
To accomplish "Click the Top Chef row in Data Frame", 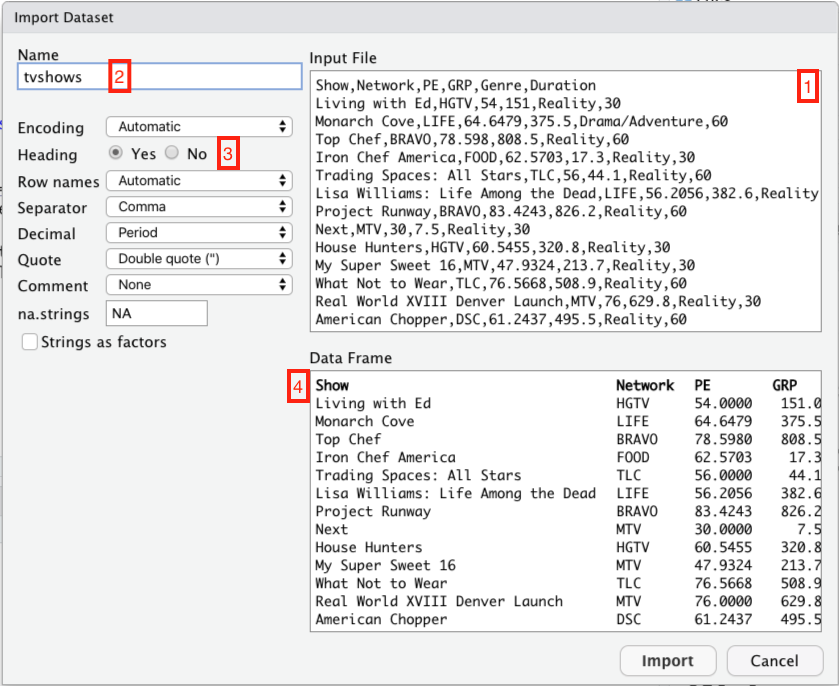I will pyautogui.click(x=348, y=439).
